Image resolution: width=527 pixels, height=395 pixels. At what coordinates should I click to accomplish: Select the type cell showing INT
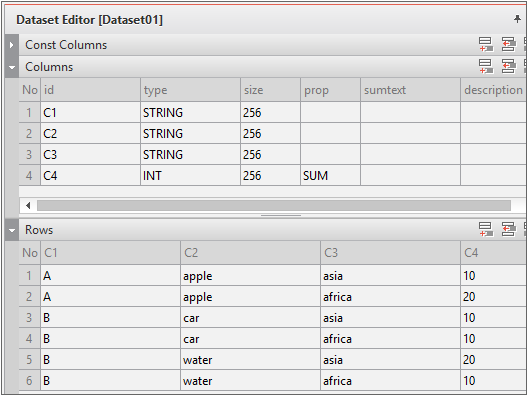coord(190,175)
